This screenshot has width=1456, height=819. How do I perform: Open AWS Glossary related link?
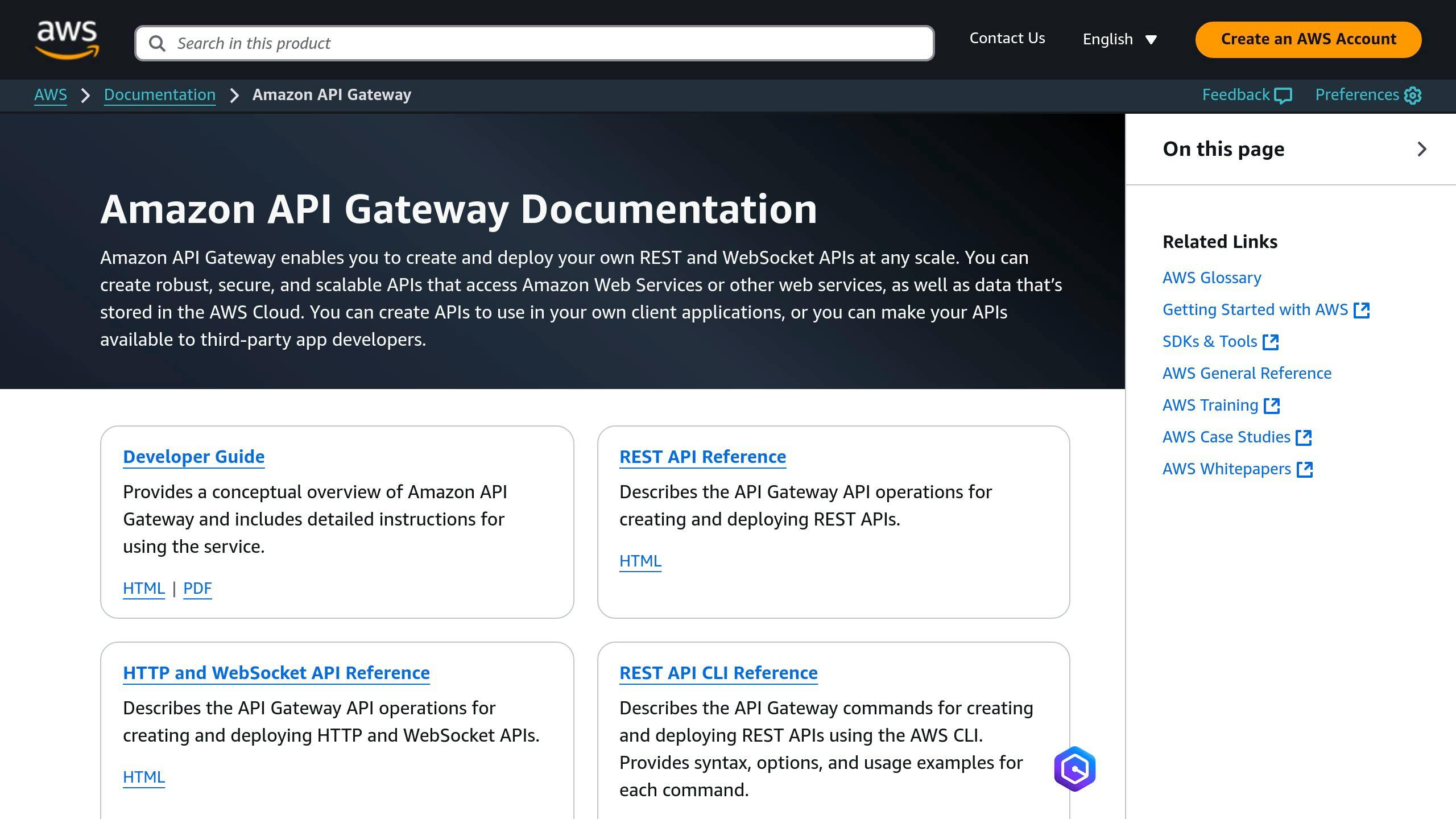coord(1211,278)
